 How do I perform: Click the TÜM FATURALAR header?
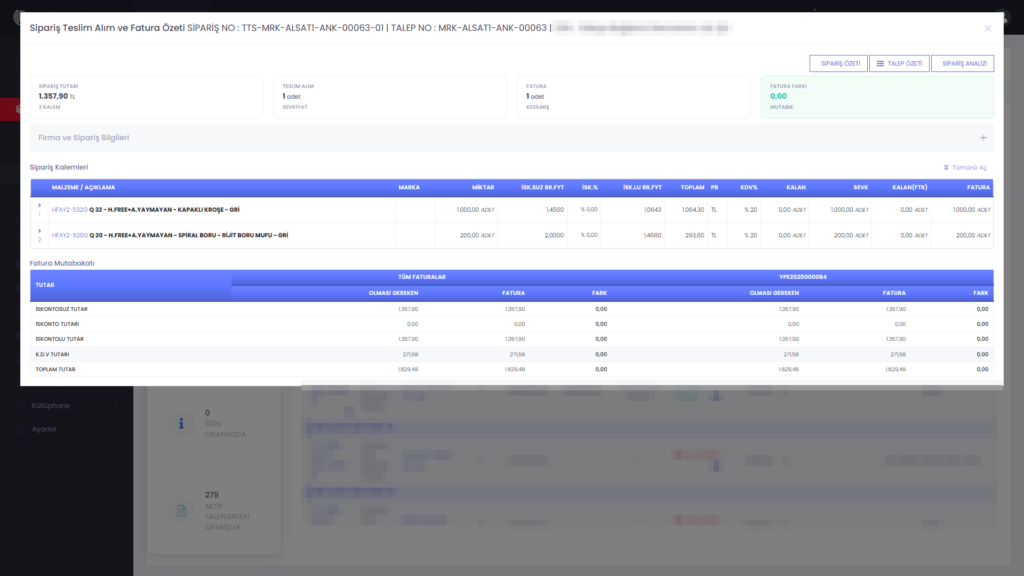click(422, 277)
